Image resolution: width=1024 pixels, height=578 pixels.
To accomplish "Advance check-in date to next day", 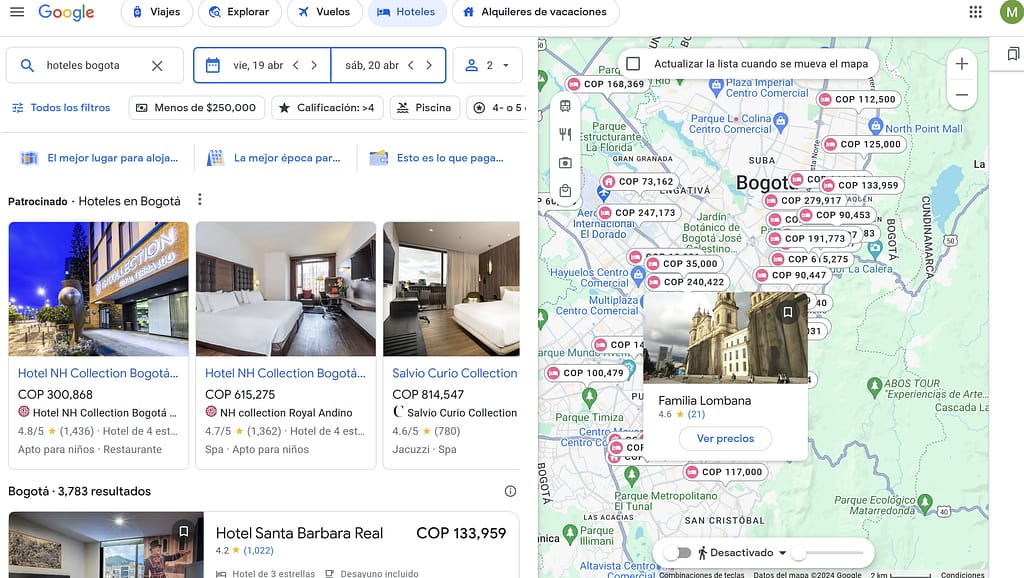I will (314, 65).
